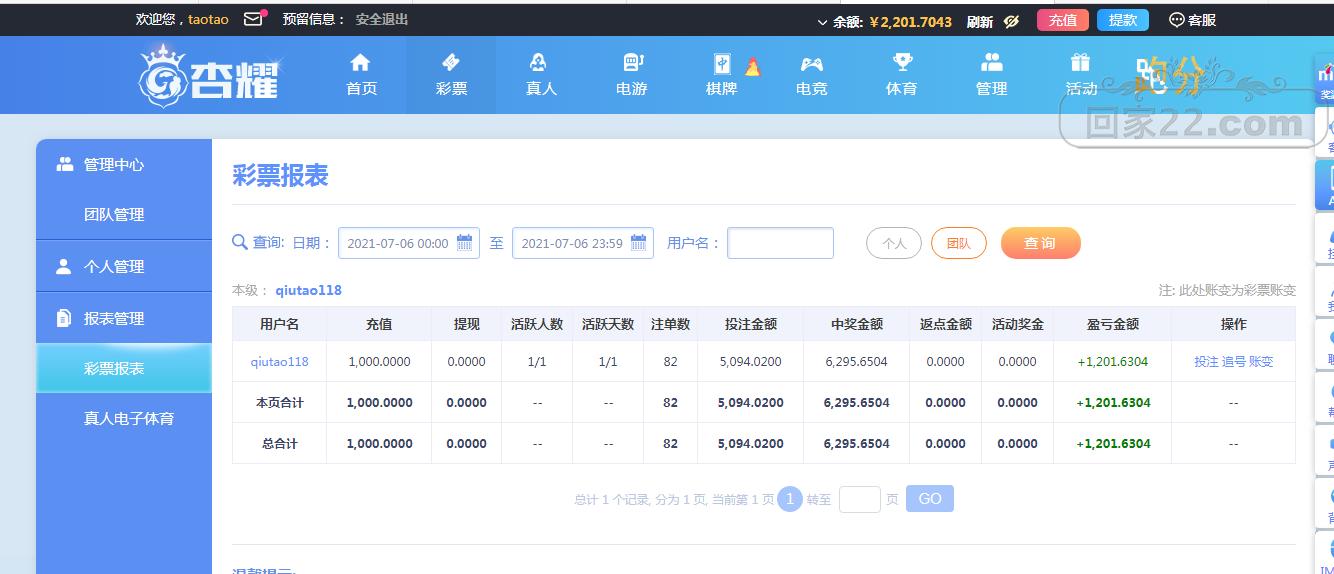Click the 返点金额 column header
This screenshot has width=1334, height=574.
(946, 324)
